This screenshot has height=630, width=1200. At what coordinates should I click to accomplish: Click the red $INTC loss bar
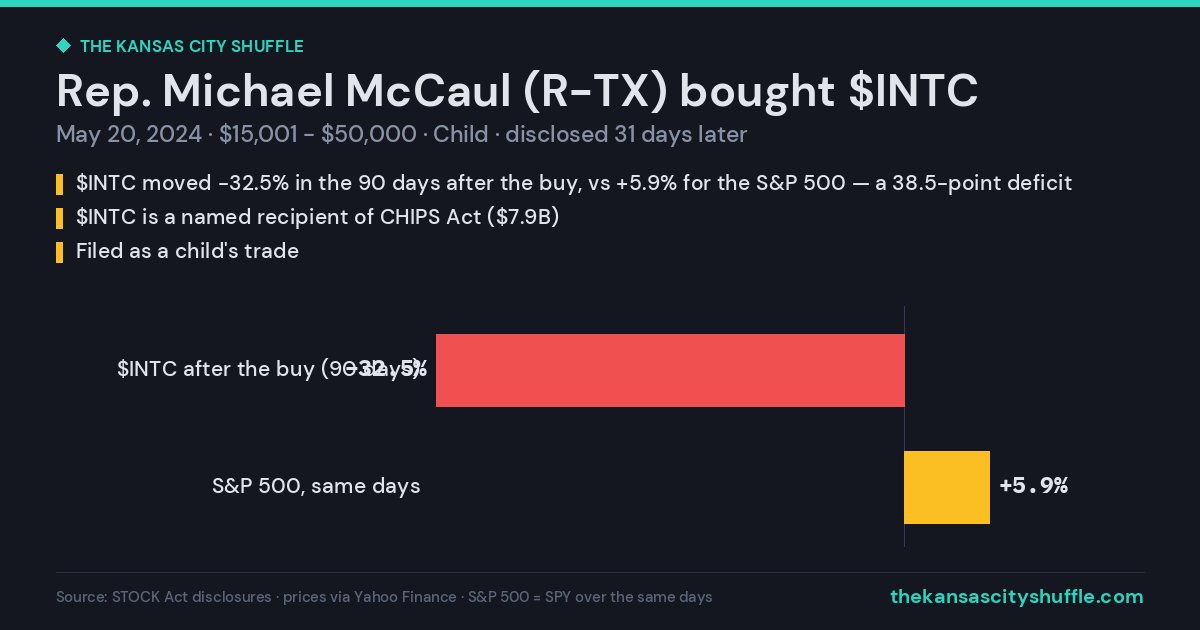click(670, 370)
